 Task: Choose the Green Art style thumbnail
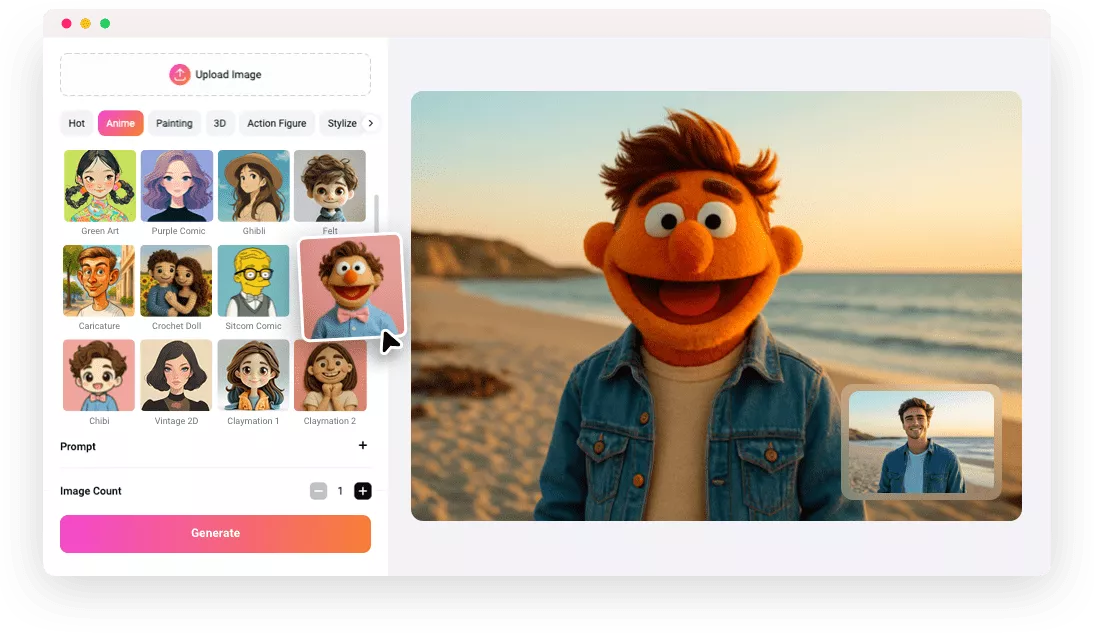(x=100, y=186)
